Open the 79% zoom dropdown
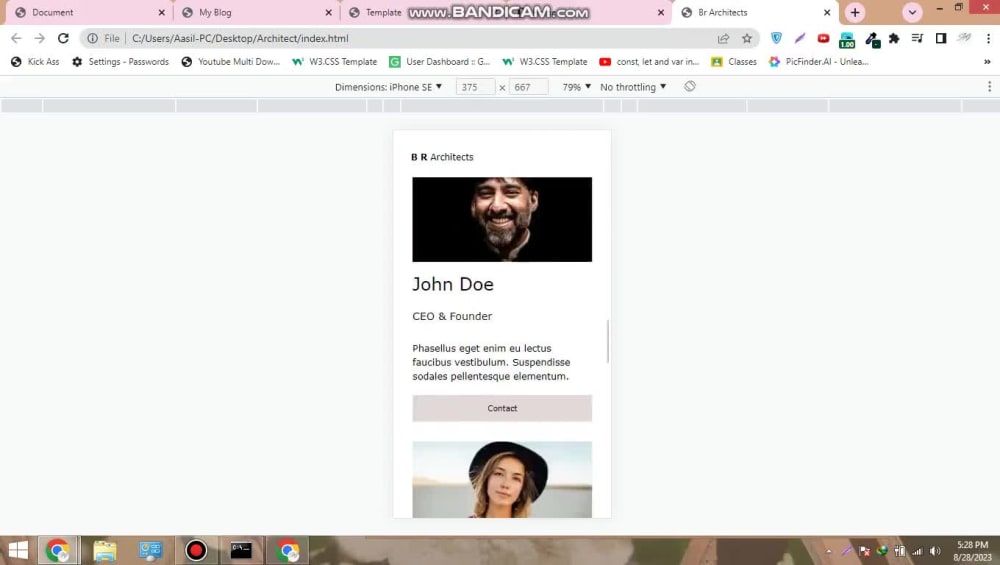This screenshot has height=565, width=1000. [577, 87]
